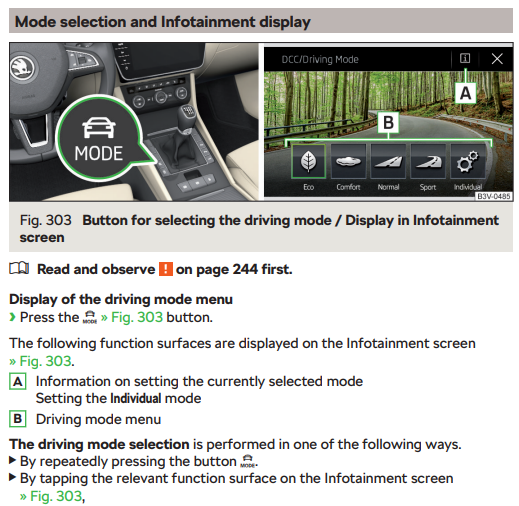Click the A callout label on infotainment screen
519x506 pixels.
465,93
